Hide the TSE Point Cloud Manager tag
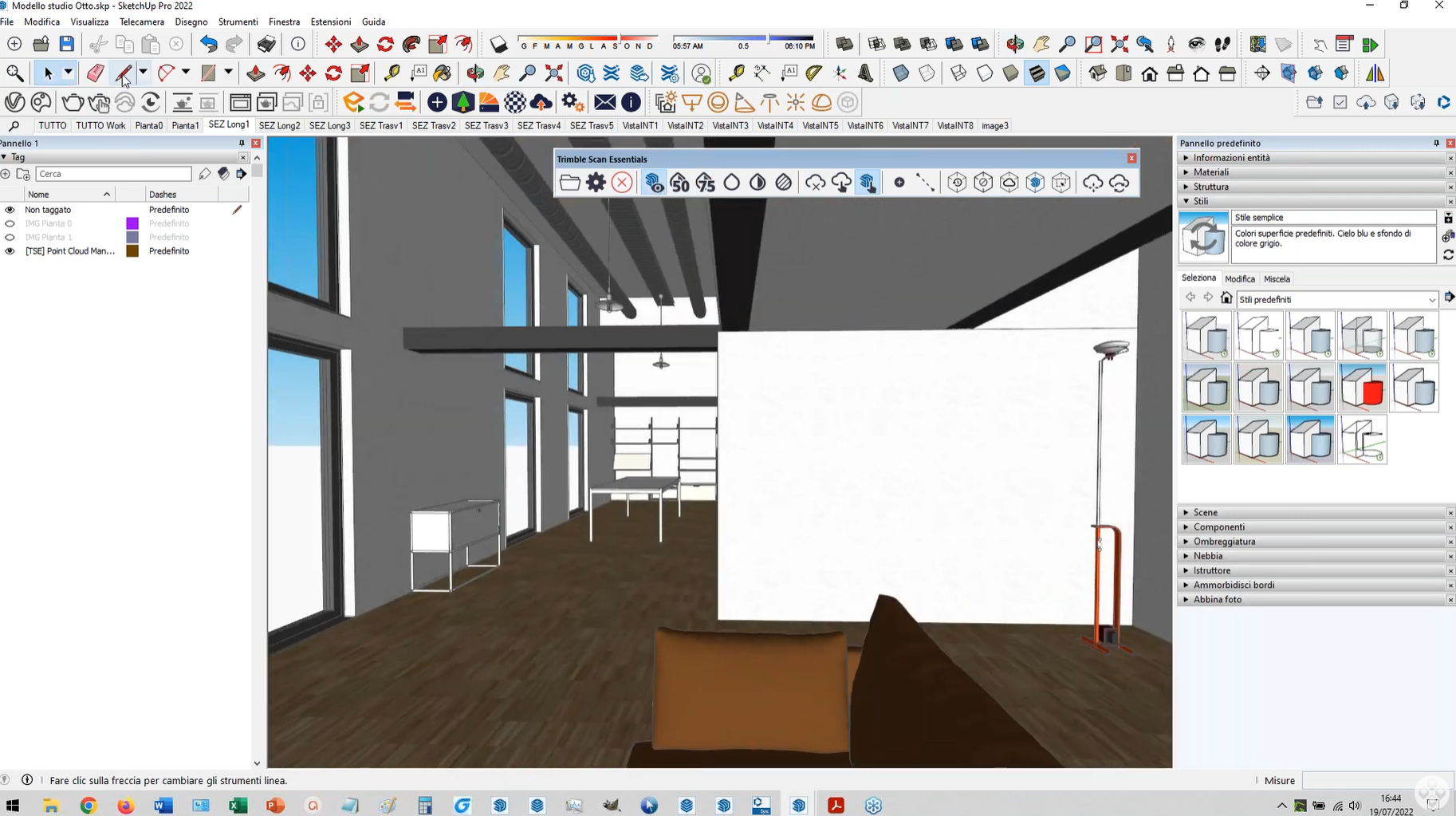This screenshot has height=816, width=1456. click(10, 251)
